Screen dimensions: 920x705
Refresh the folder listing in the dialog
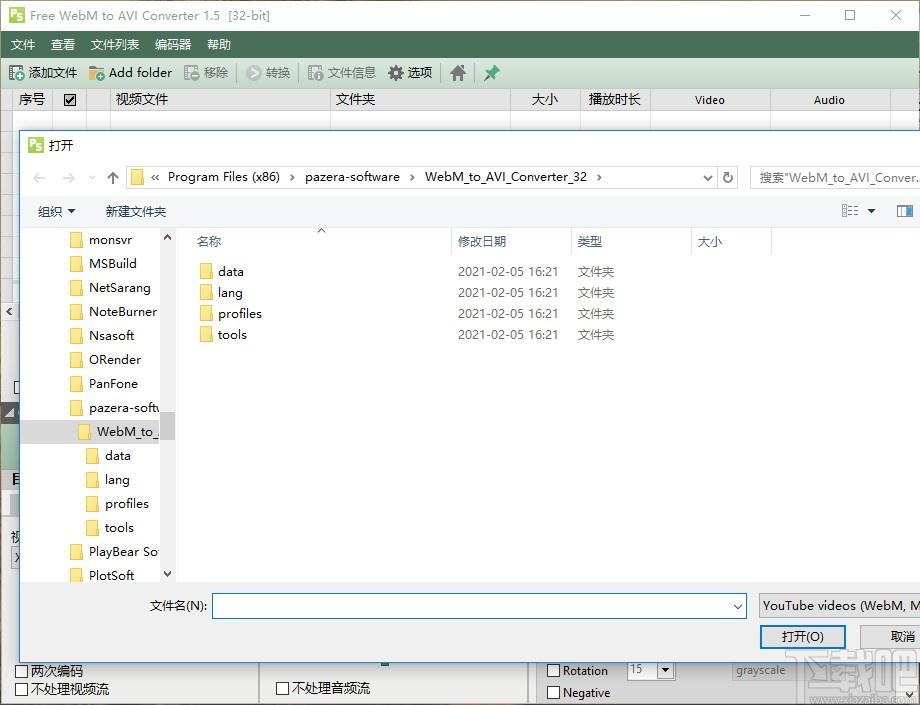728,177
